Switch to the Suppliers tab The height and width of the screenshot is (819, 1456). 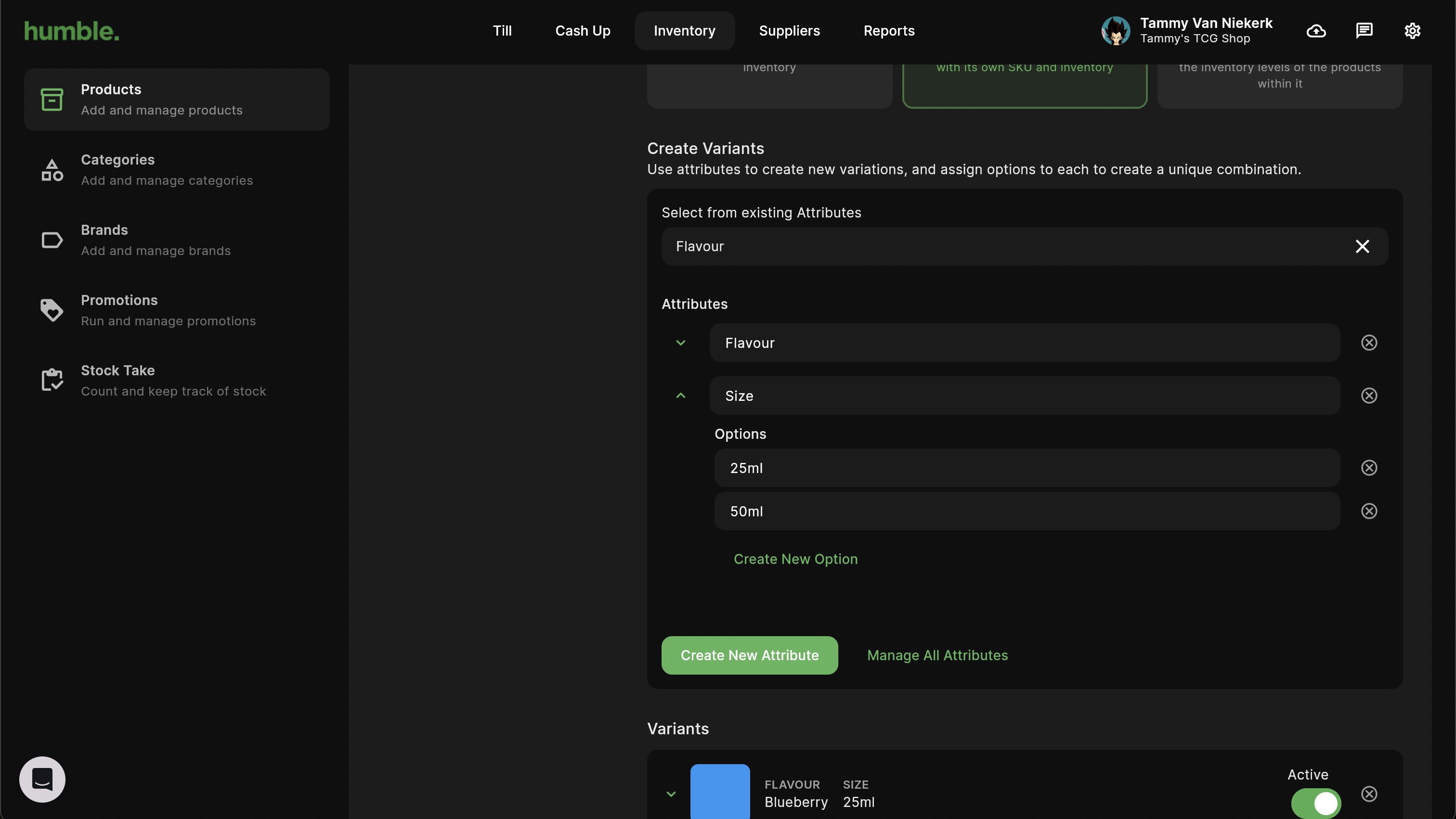(789, 30)
